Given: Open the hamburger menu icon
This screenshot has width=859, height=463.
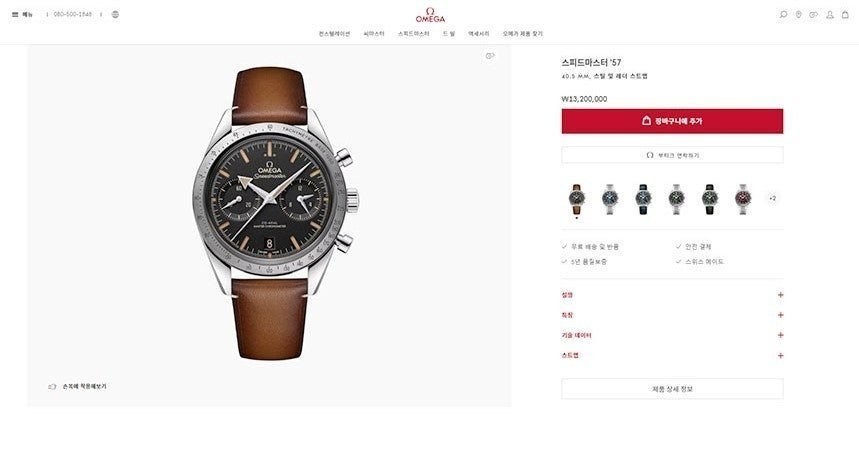Looking at the screenshot, I should tap(15, 15).
